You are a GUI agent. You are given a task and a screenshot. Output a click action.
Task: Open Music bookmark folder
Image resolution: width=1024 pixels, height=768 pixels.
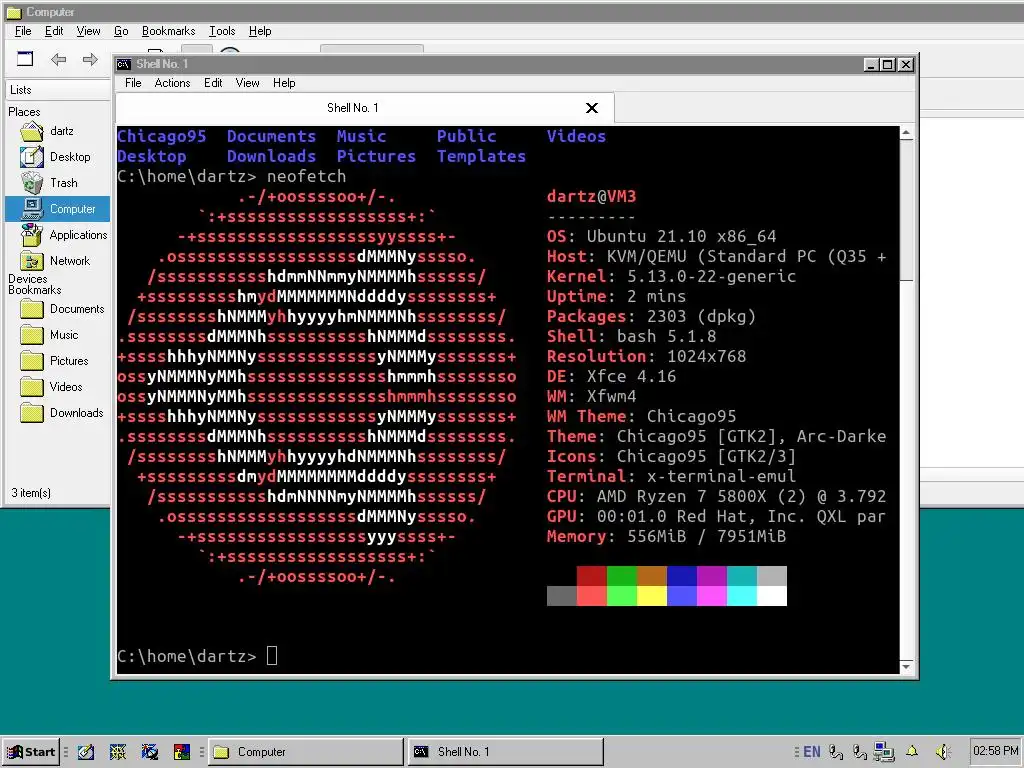pos(57,334)
